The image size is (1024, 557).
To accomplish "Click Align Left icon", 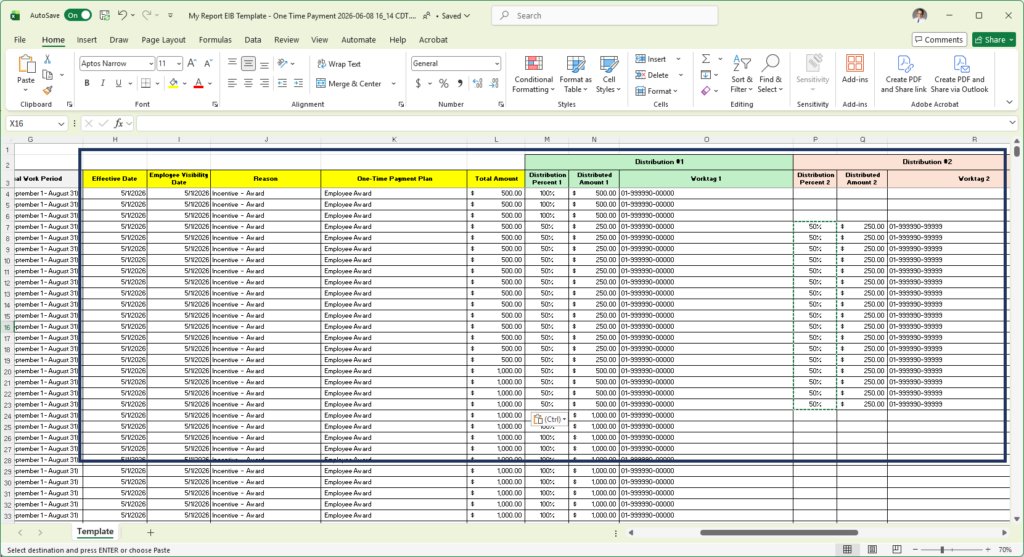I will 232,84.
